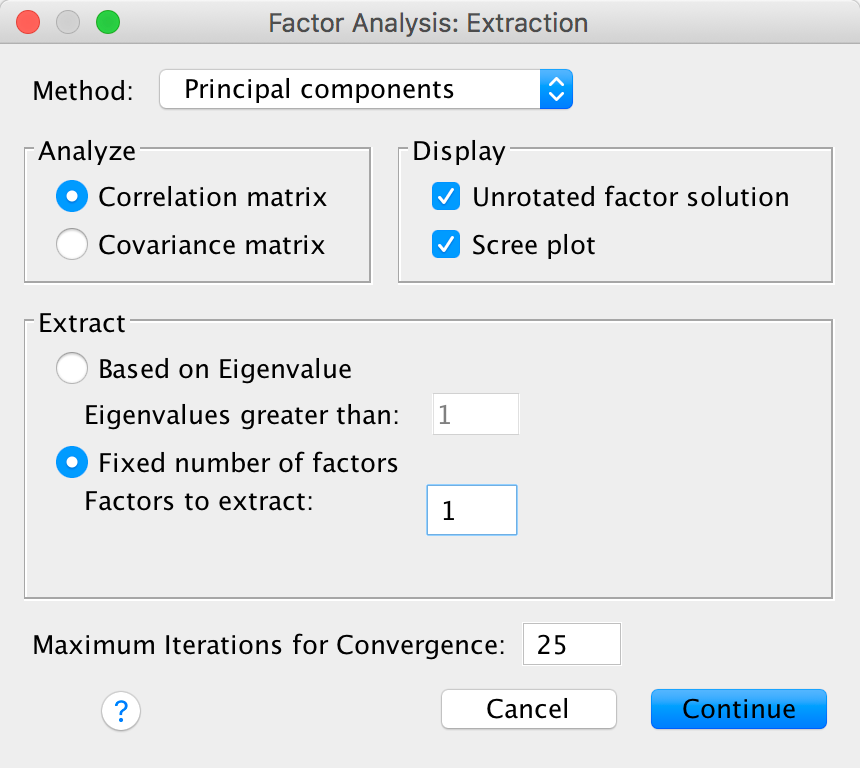
Task: Click the Extract group heading
Action: (x=82, y=323)
